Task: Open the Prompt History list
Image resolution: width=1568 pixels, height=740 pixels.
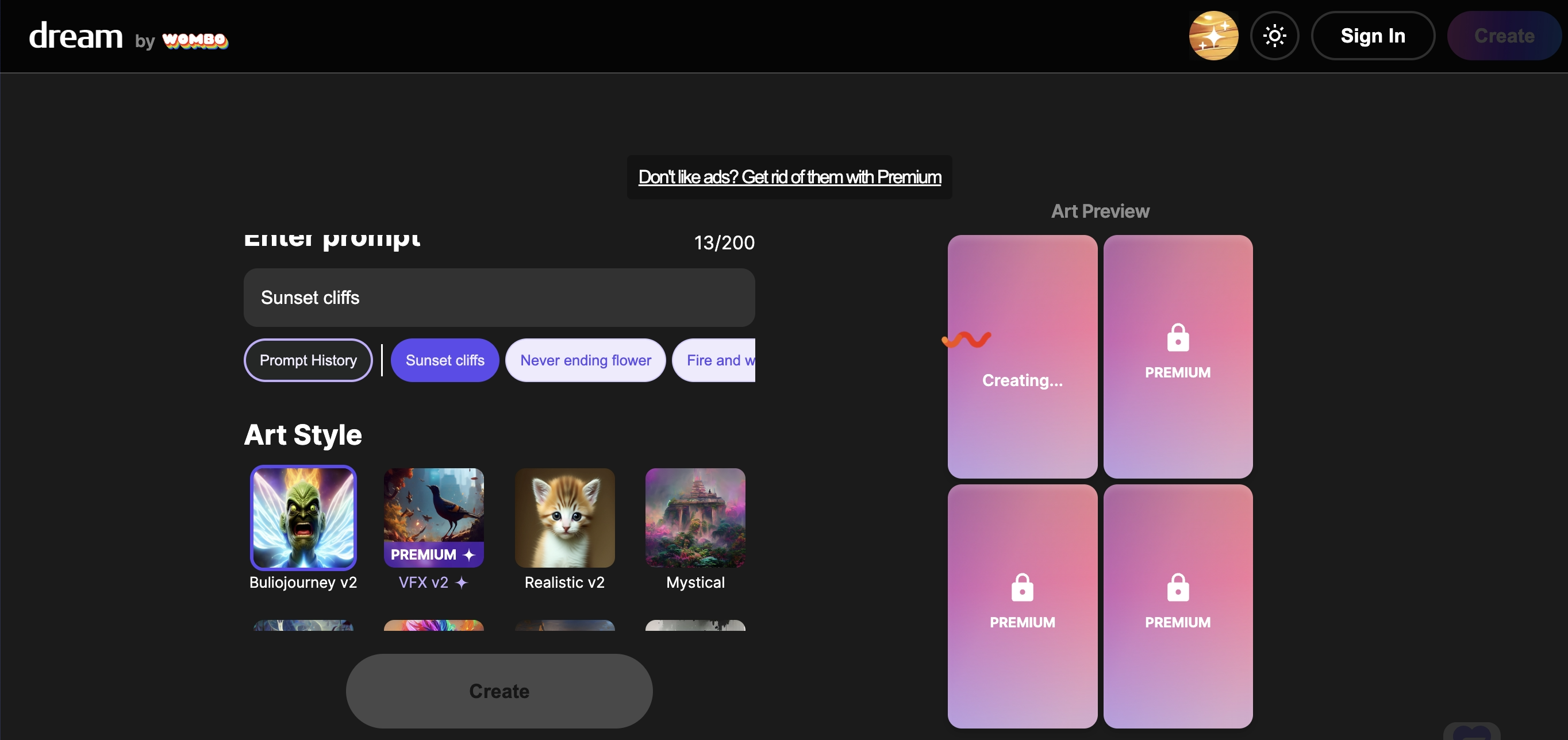Action: (308, 360)
